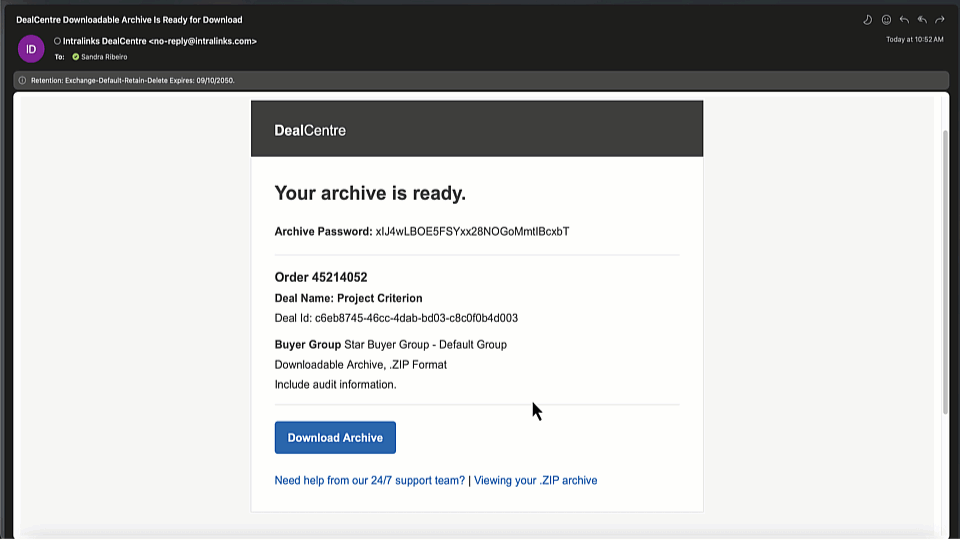Click 'Downloadable Archive, .ZIP Format' line
Image resolution: width=960 pixels, height=540 pixels.
(x=361, y=365)
